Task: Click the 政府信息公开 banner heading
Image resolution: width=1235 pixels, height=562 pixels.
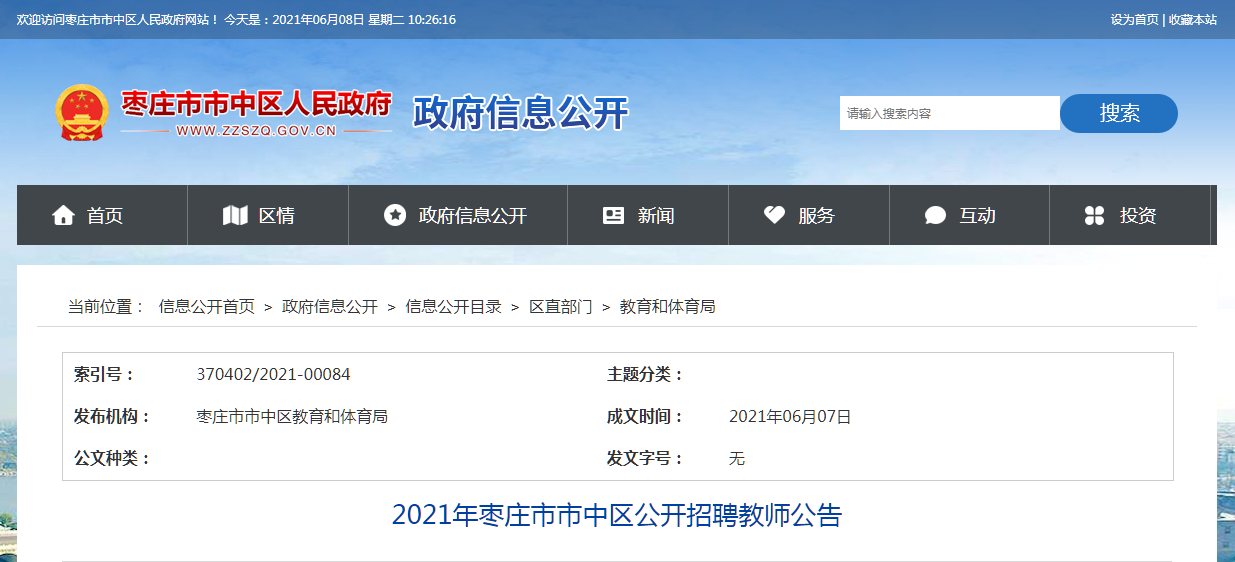Action: click(521, 113)
